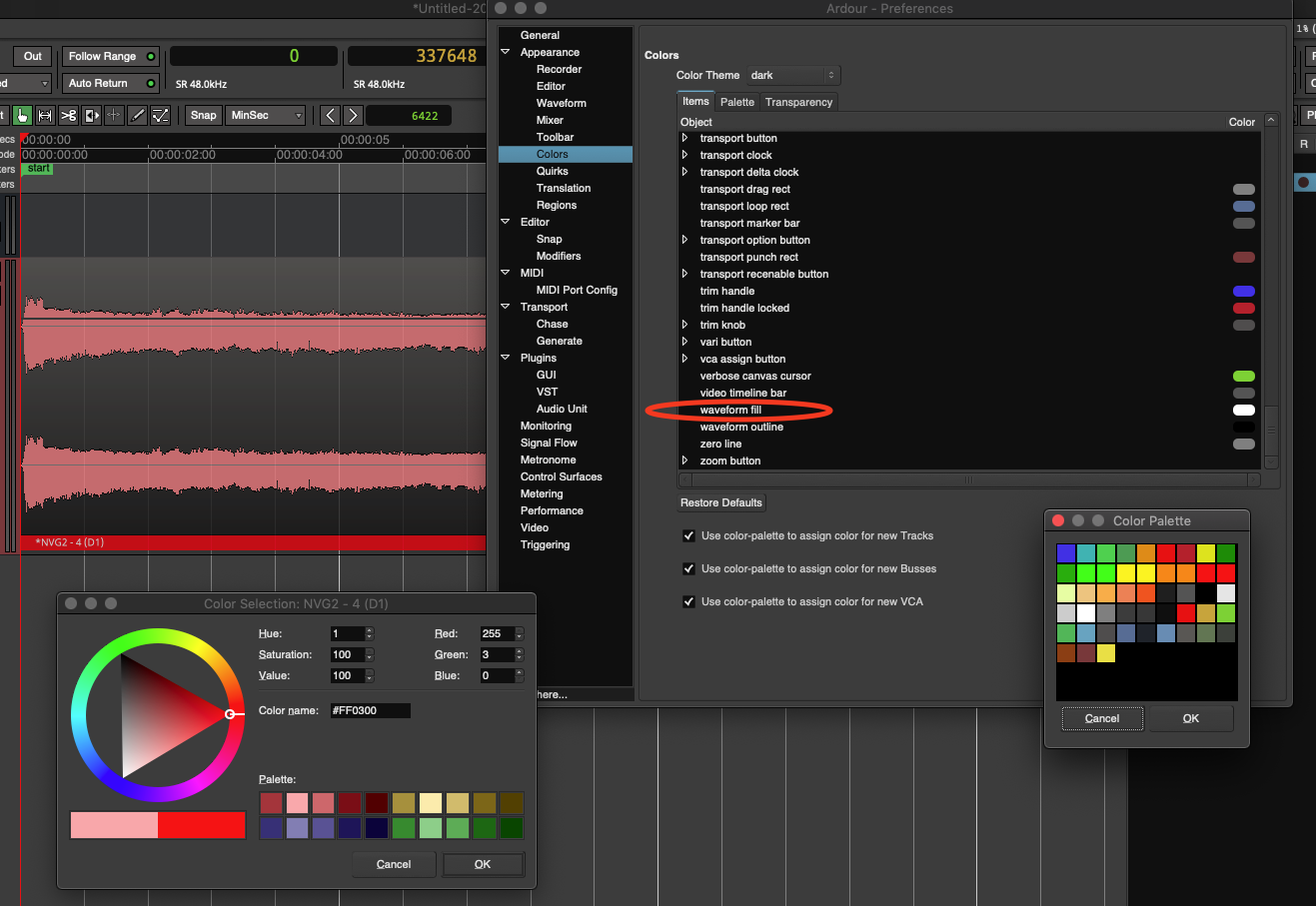Toggle color-palette for new Busses checkbox
Screen dimensions: 1316x906
pos(688,569)
